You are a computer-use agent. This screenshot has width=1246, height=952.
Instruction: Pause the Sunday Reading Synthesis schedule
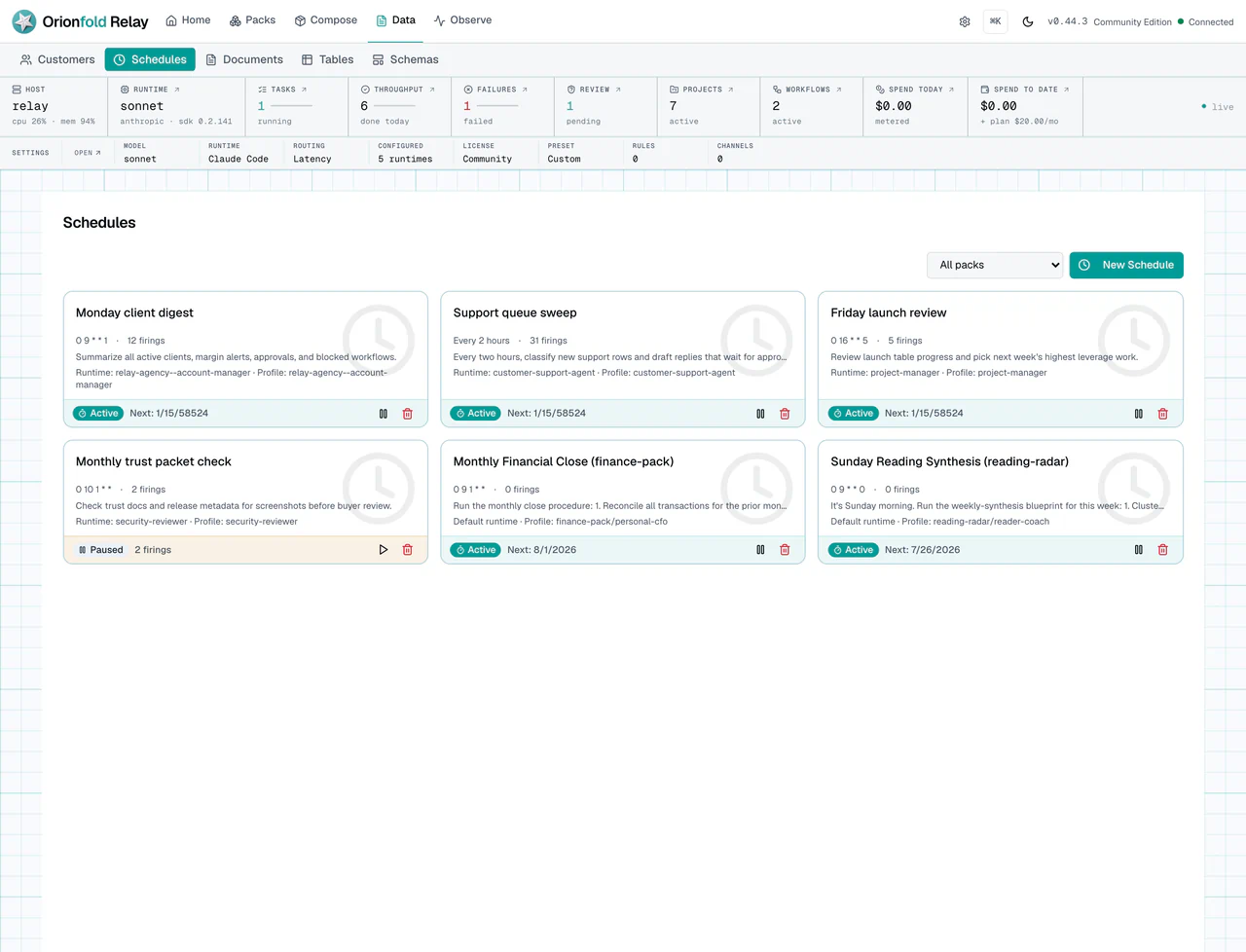click(1138, 550)
